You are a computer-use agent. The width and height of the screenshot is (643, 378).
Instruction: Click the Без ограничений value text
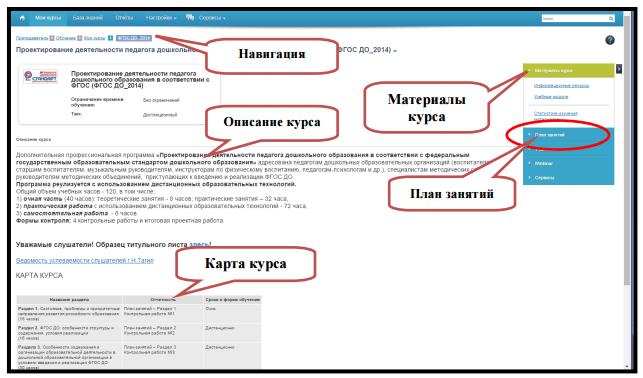point(161,100)
